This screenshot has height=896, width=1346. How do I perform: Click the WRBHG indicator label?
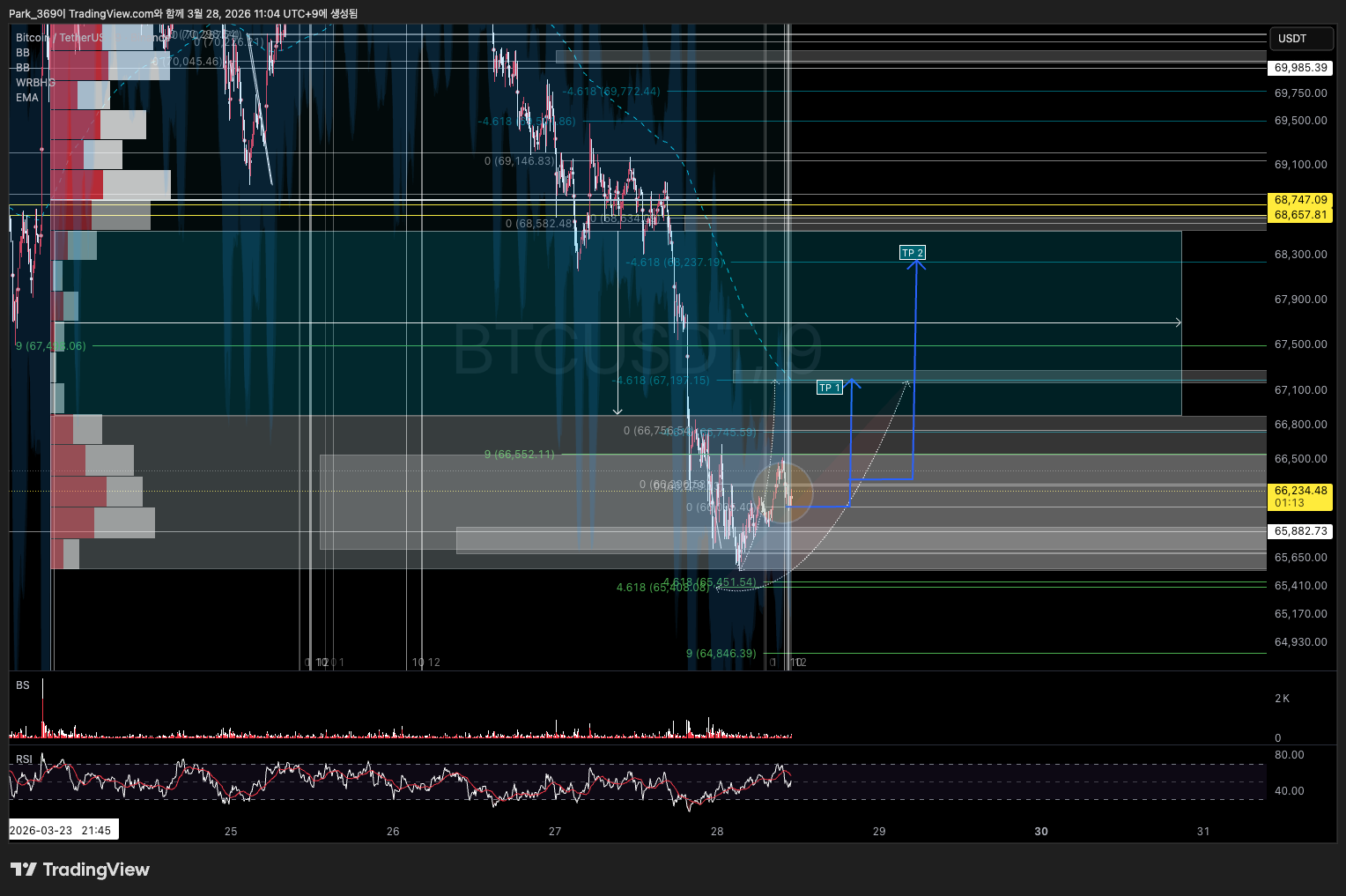click(35, 83)
